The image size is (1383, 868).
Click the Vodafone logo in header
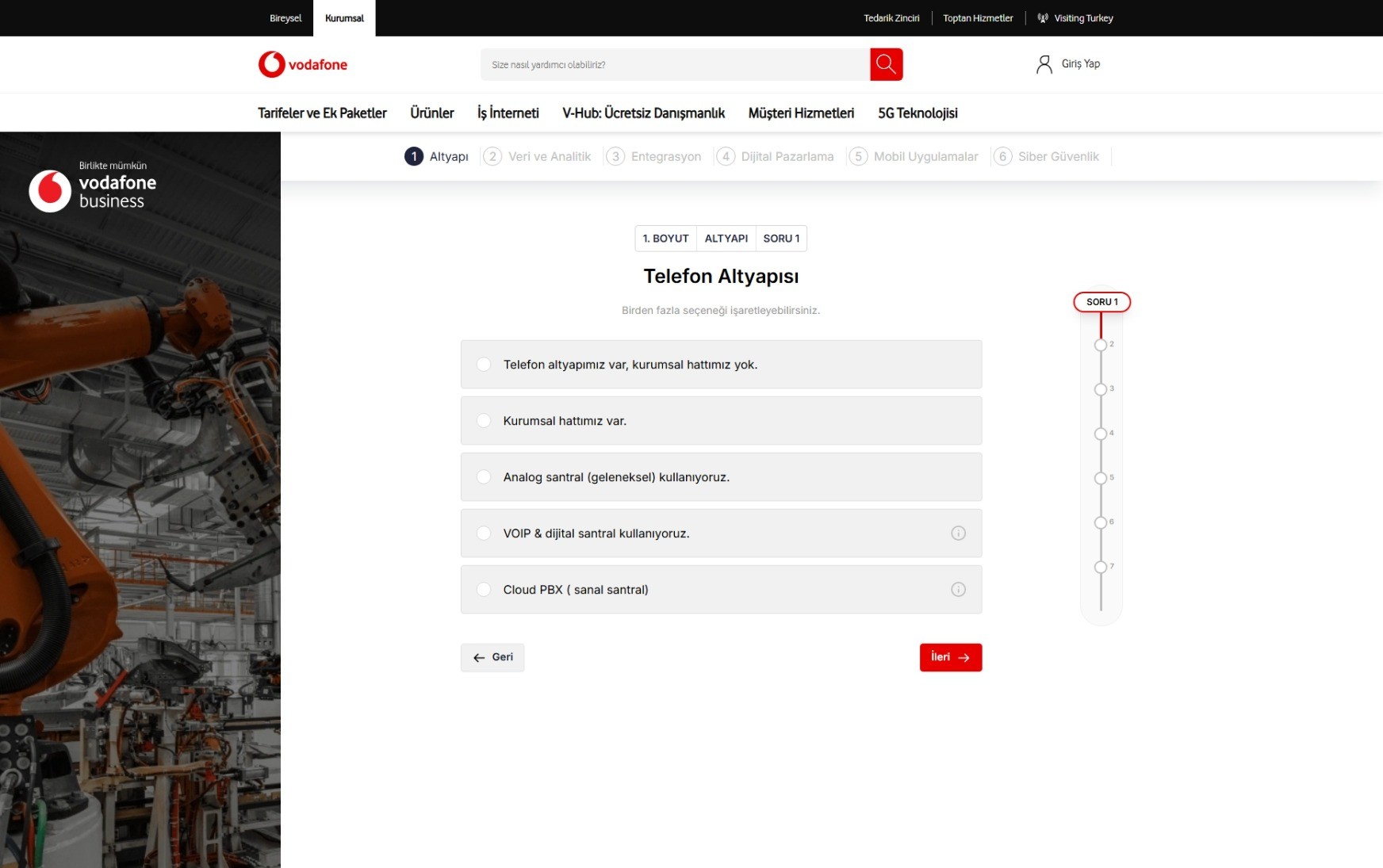click(x=302, y=64)
